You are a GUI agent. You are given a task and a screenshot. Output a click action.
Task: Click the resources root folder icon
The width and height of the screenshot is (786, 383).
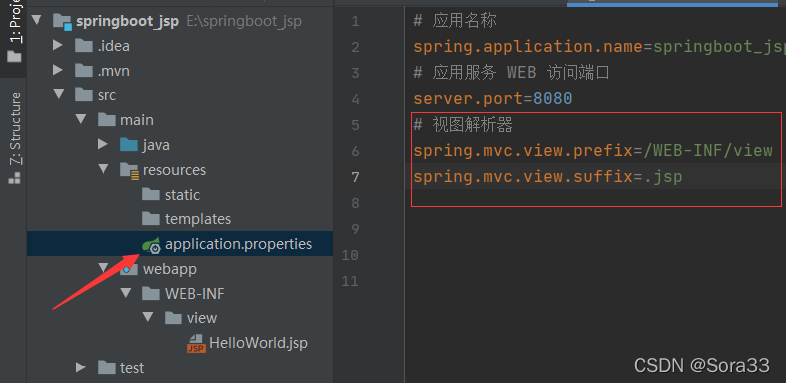click(x=129, y=170)
